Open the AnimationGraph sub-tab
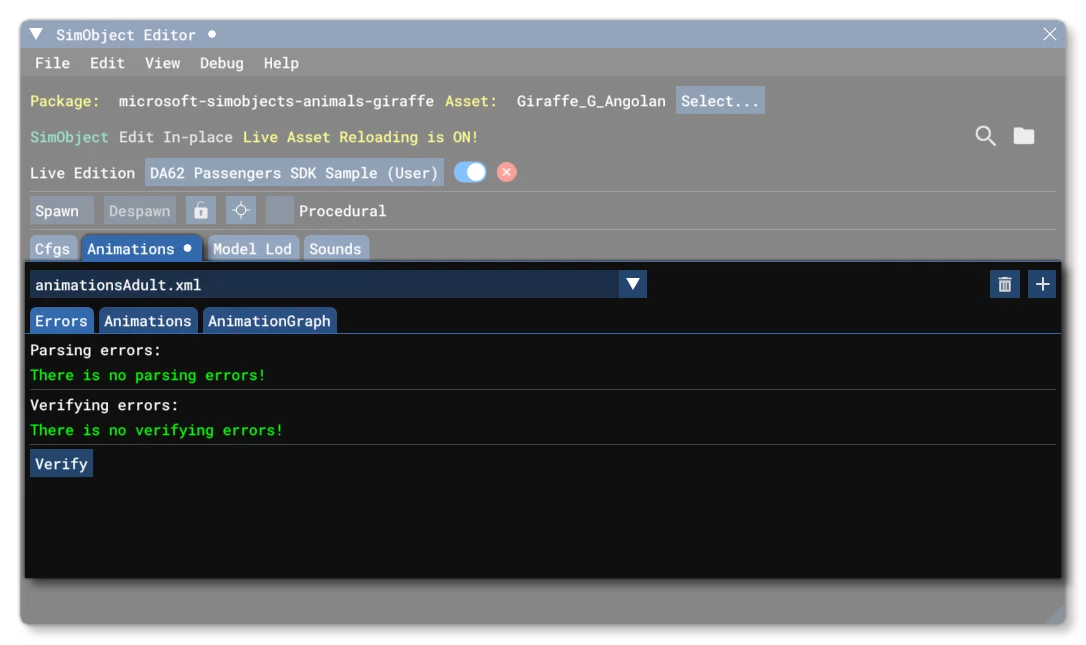The image size is (1086, 645). 269,321
